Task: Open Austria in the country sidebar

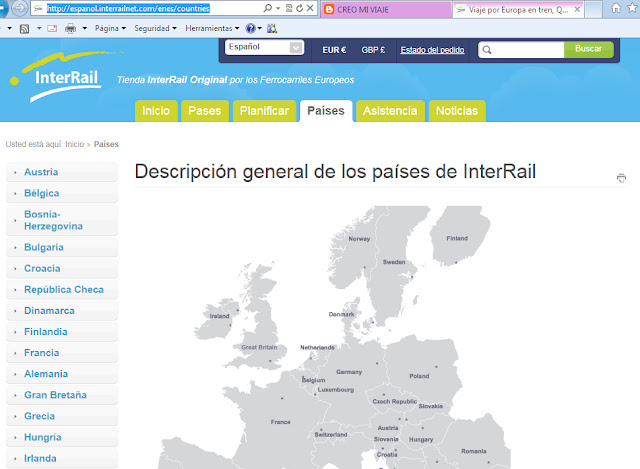Action: [x=62, y=172]
